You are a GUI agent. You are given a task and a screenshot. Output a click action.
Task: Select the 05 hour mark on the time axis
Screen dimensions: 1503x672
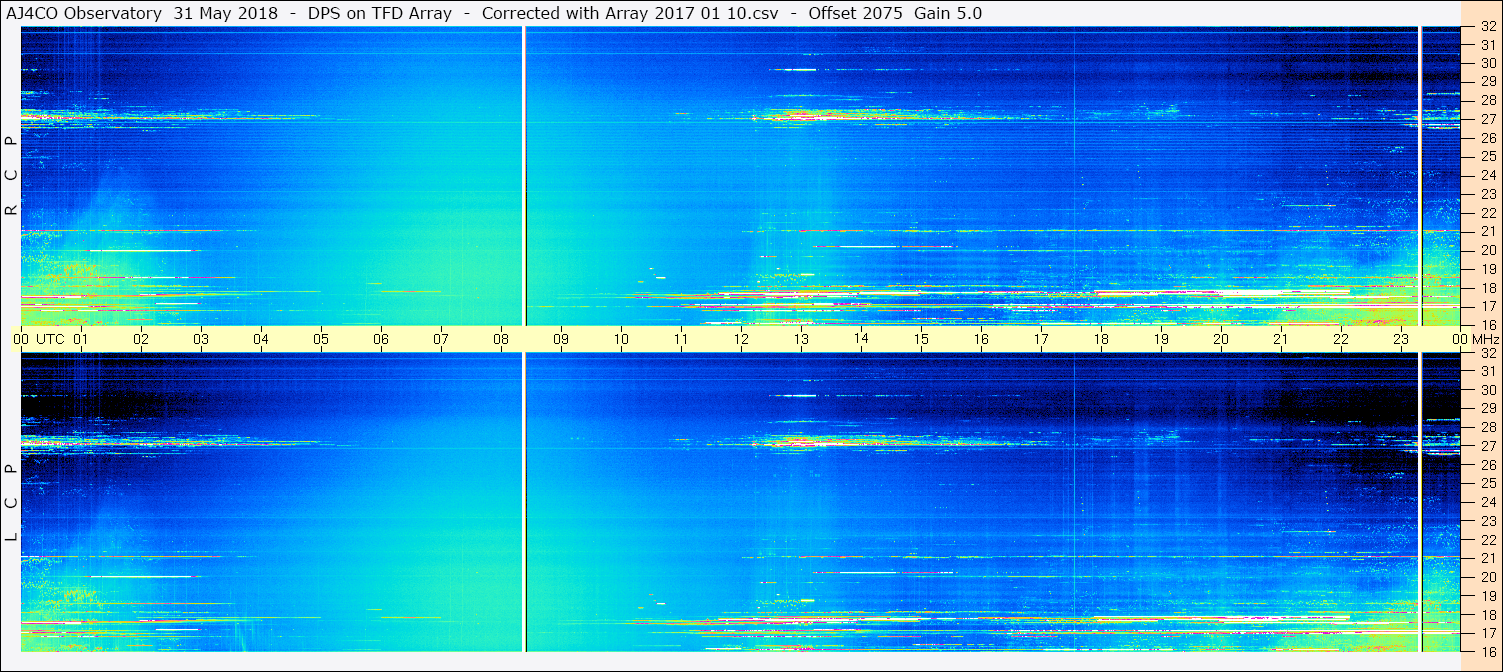click(x=321, y=339)
